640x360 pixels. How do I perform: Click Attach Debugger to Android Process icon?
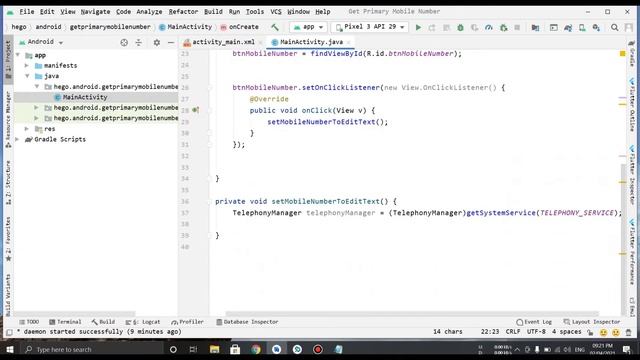[504, 27]
